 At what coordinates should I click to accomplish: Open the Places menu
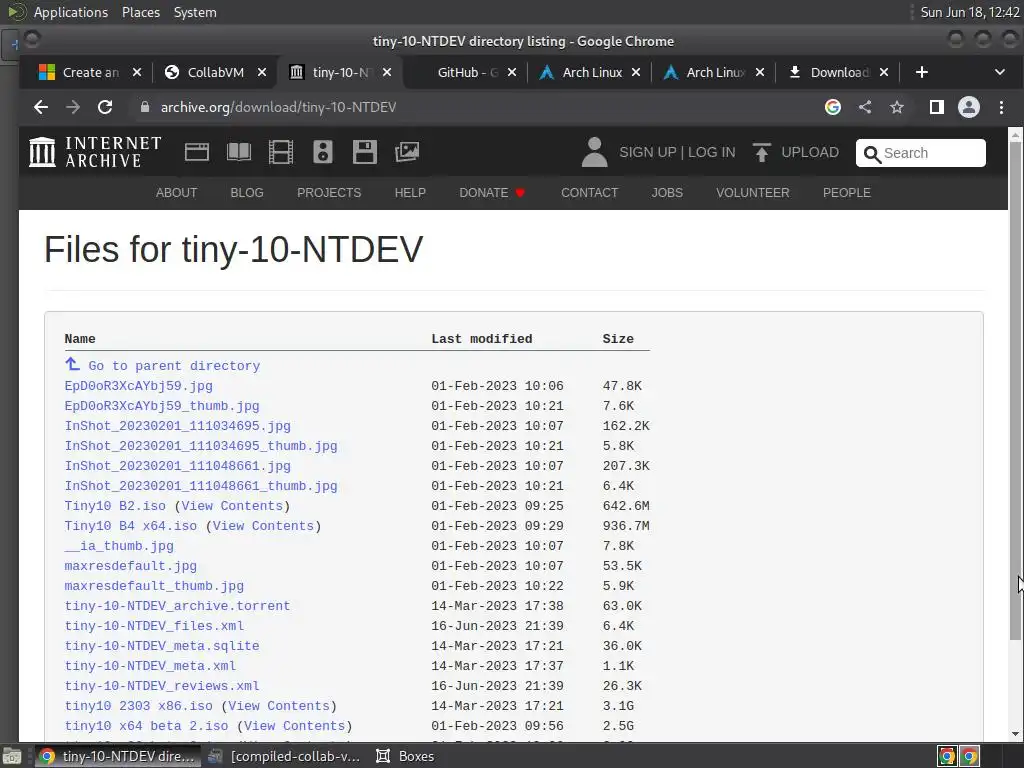[140, 12]
